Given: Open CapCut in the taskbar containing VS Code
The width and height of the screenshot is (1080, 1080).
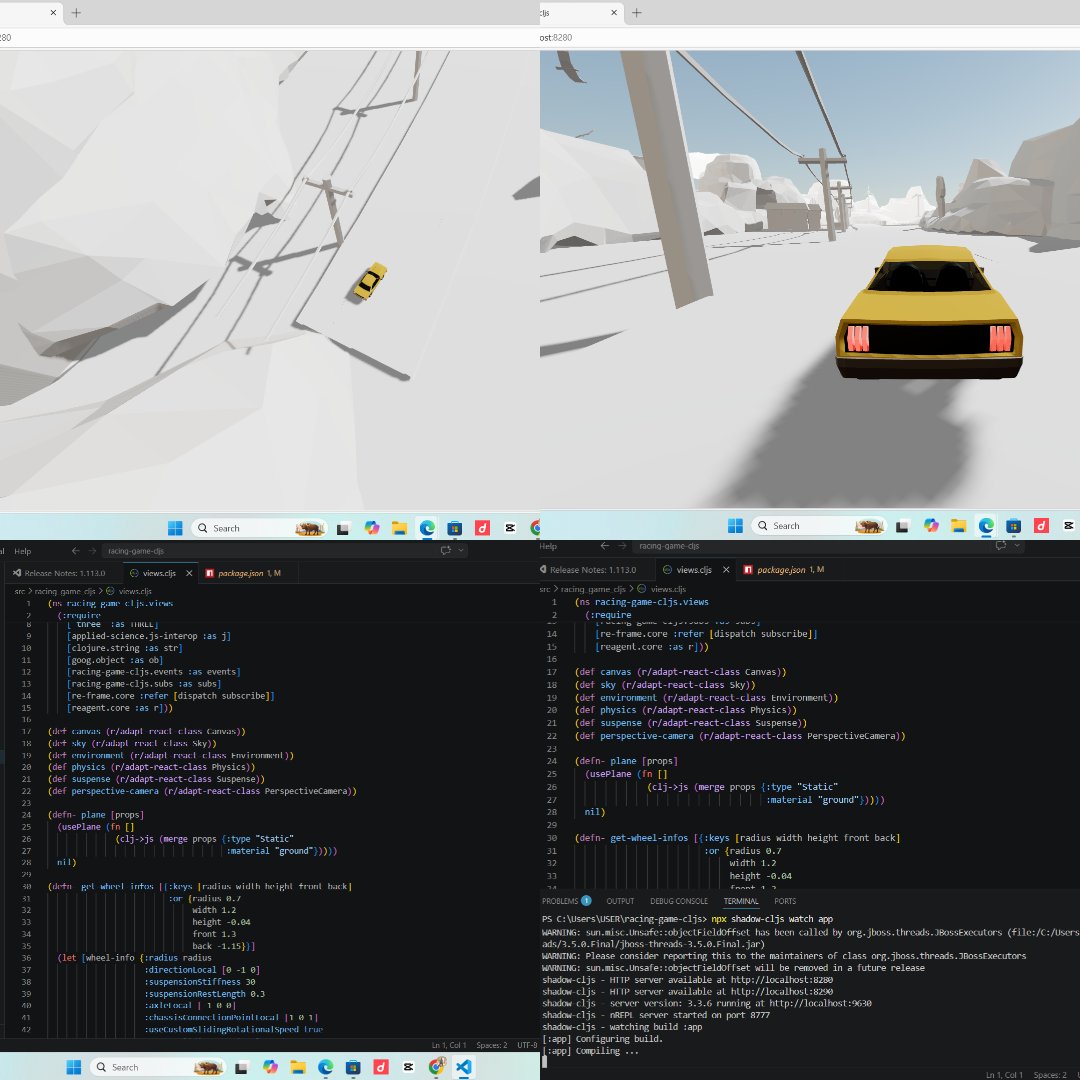Looking at the screenshot, I should 408,1067.
